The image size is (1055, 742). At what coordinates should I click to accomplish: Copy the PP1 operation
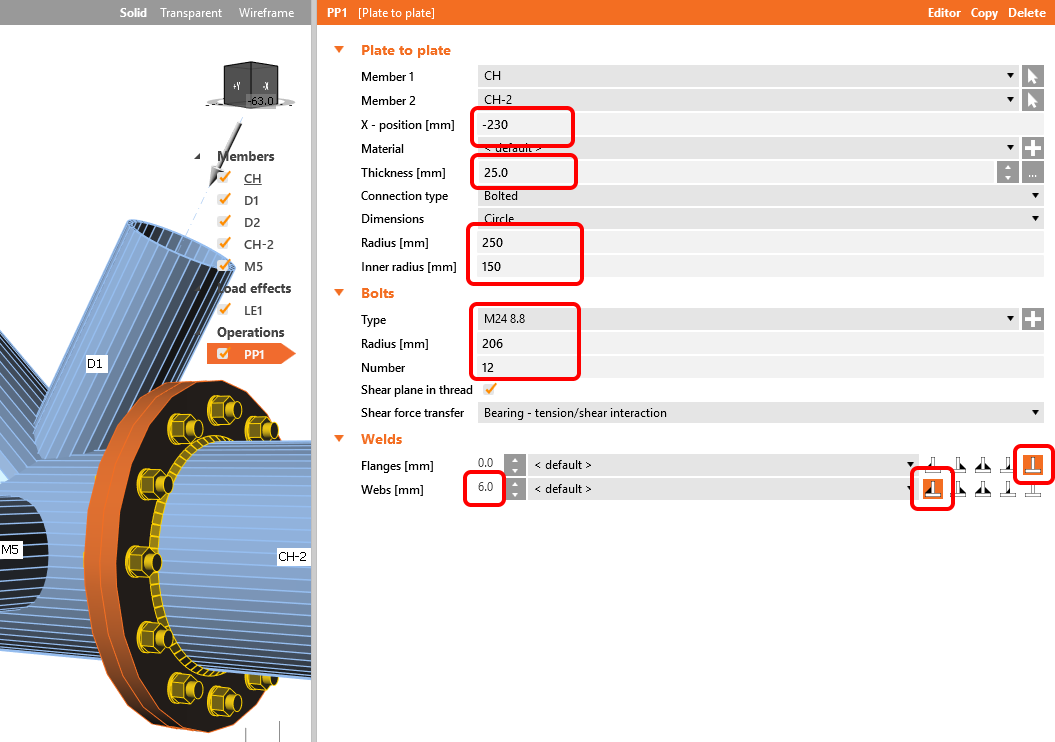[x=983, y=13]
